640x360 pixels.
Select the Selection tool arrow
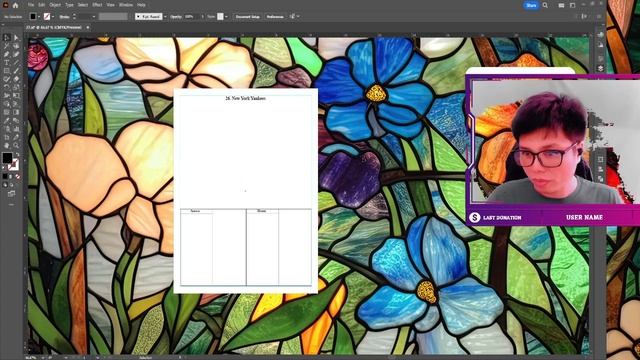click(7, 38)
